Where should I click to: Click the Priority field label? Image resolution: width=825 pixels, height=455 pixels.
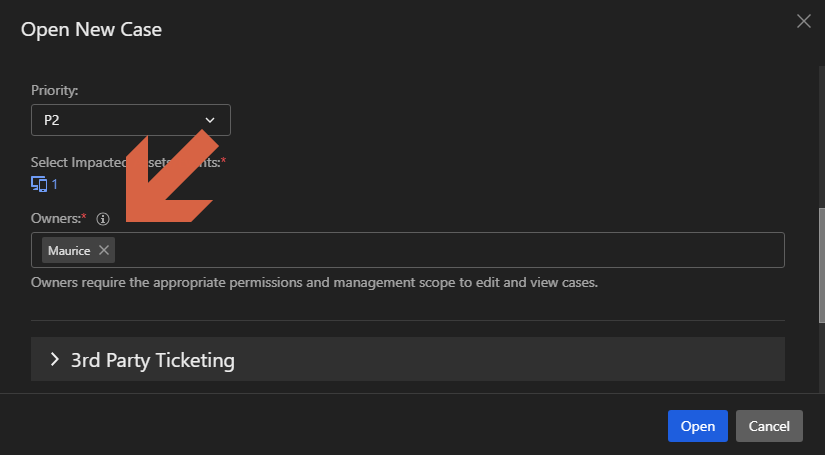[55, 90]
